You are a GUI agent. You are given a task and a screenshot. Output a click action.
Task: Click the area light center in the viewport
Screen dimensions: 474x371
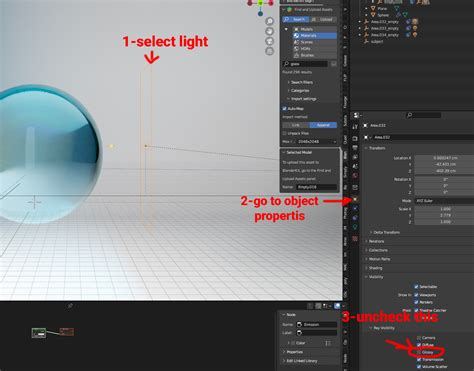pyautogui.click(x=146, y=146)
